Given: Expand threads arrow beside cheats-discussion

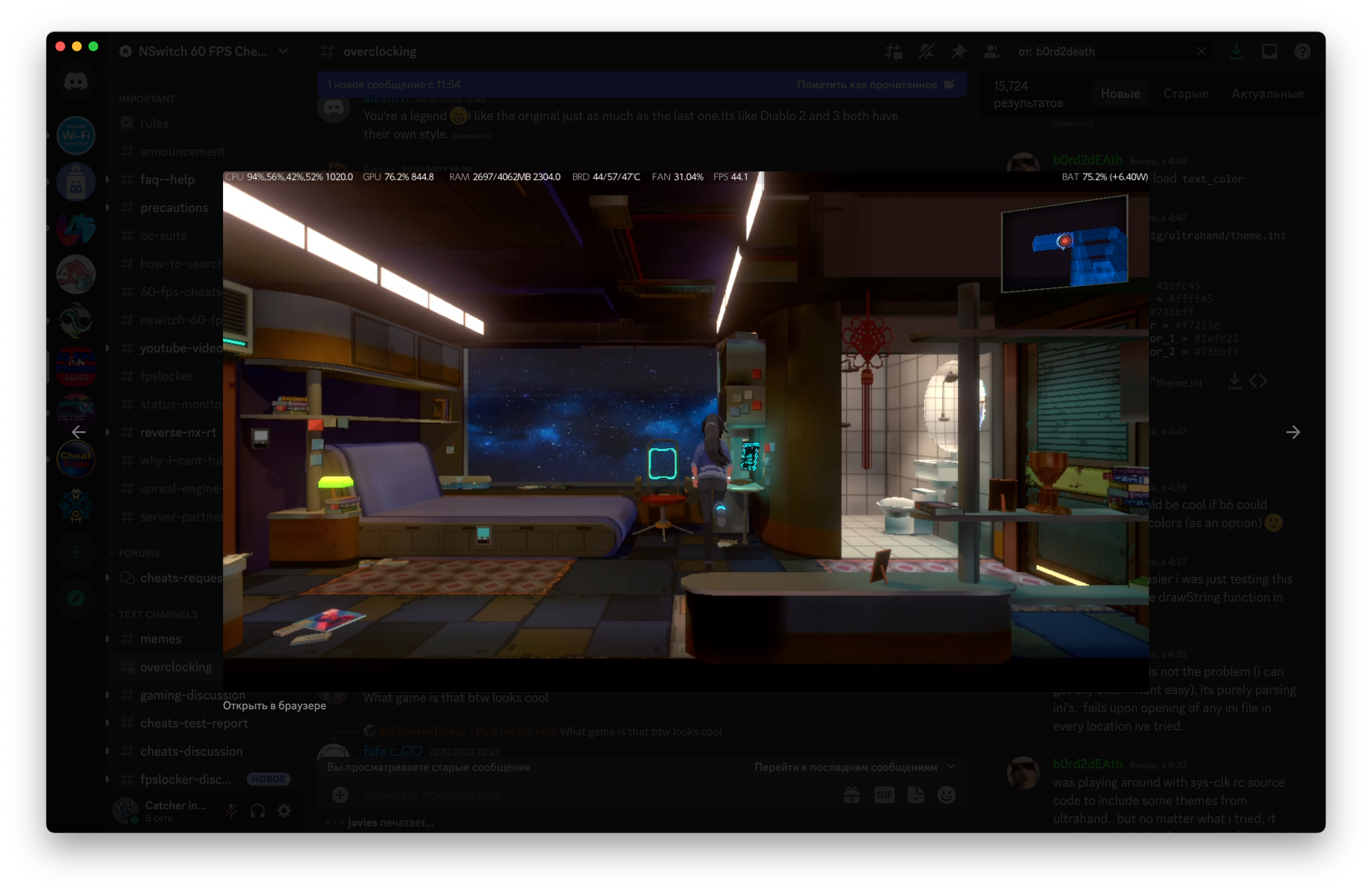Looking at the screenshot, I should 108,751.
